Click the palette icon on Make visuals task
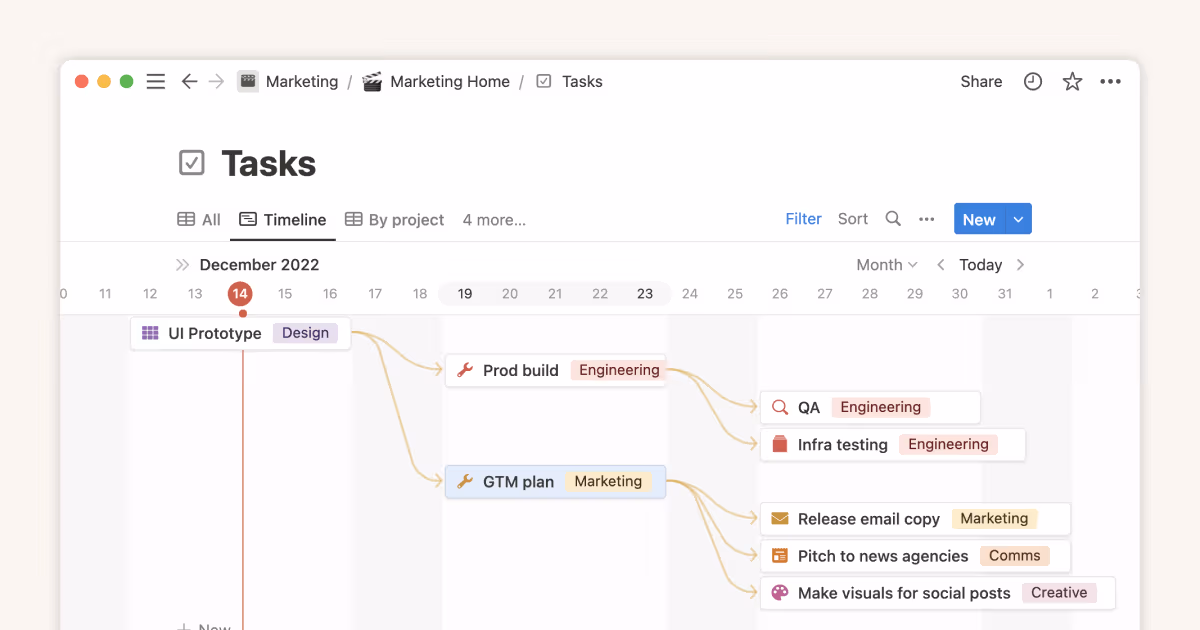This screenshot has height=630, width=1200. [x=779, y=592]
